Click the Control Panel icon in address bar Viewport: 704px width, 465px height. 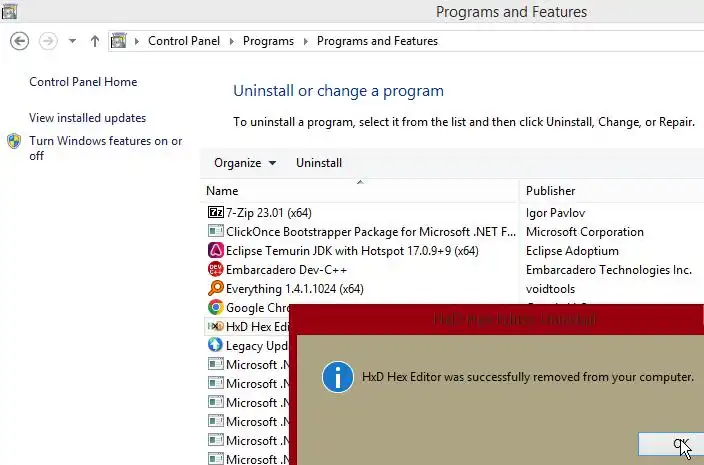[x=119, y=41]
